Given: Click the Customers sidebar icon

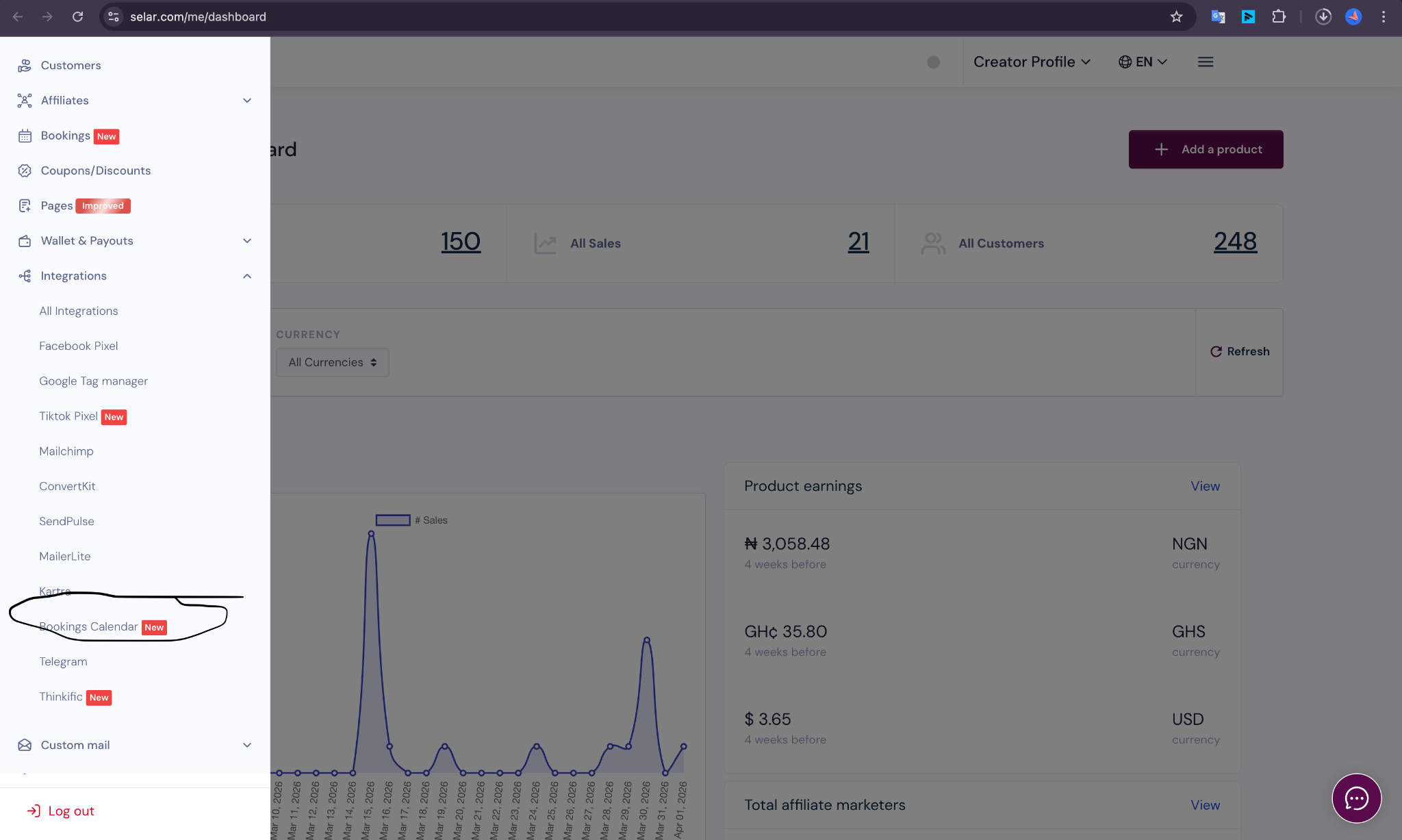Looking at the screenshot, I should click(25, 66).
